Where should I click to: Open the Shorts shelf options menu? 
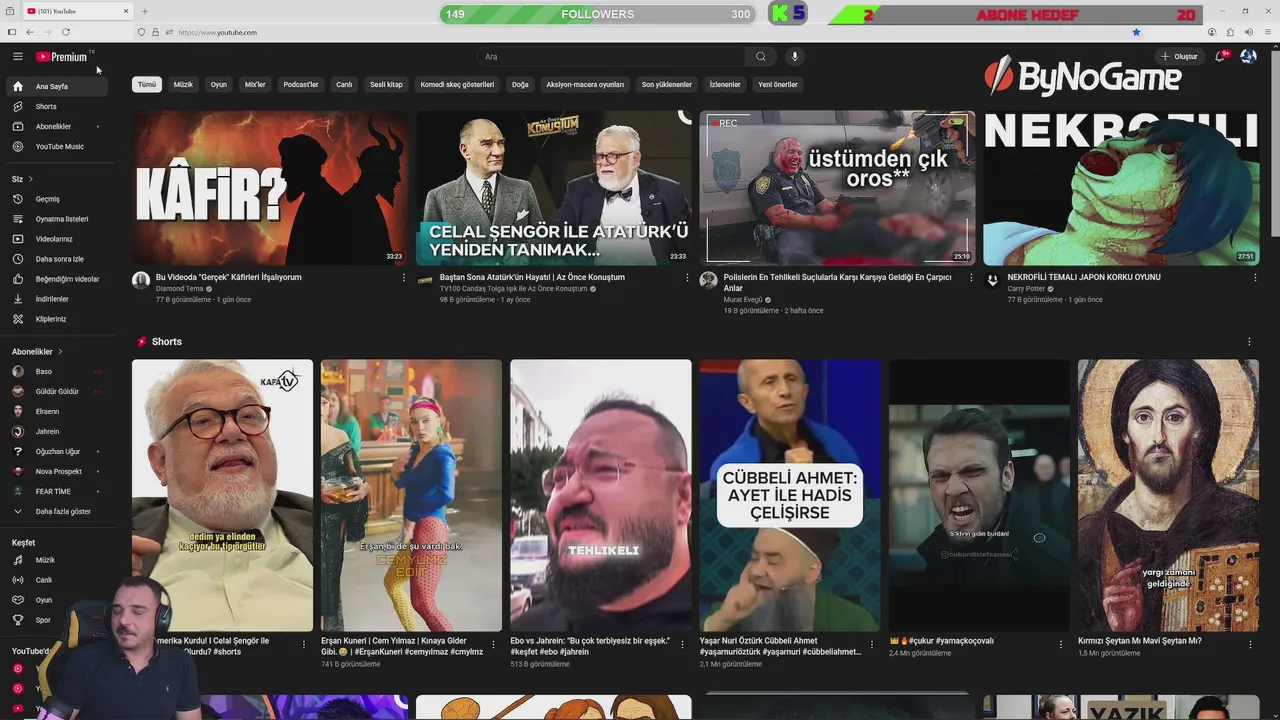tap(1249, 342)
